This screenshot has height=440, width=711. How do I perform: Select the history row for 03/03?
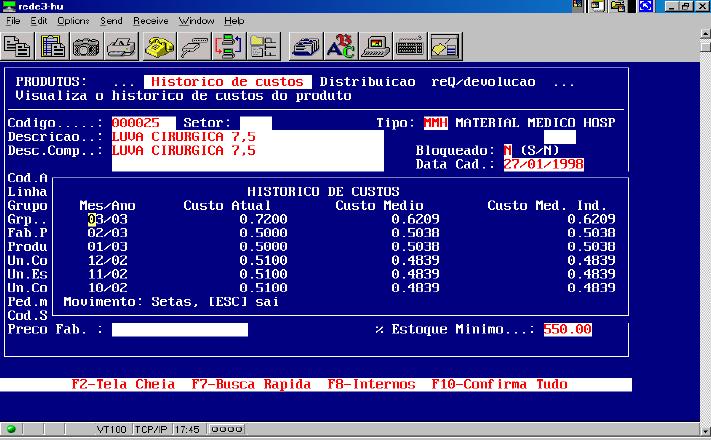click(351, 219)
